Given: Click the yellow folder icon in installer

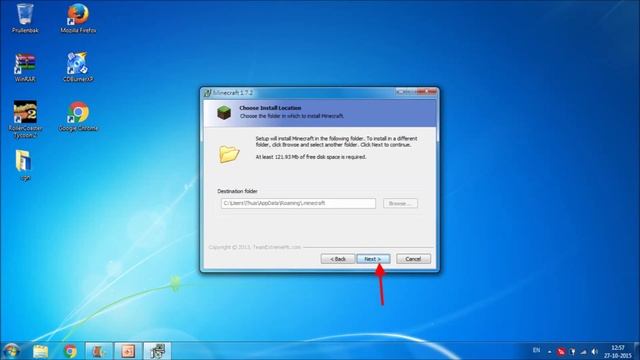Looking at the screenshot, I should pos(229,154).
